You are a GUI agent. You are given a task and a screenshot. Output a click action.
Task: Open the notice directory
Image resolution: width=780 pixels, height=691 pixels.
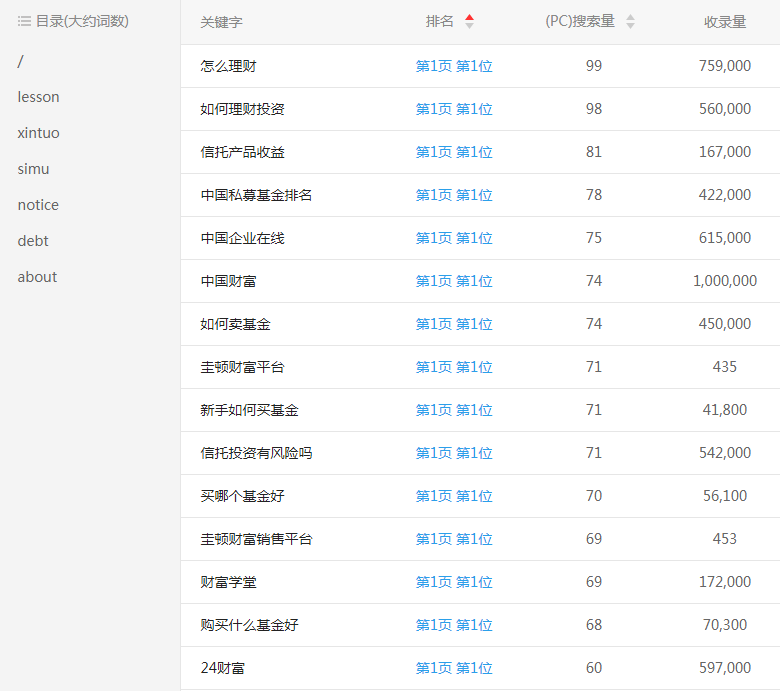coord(38,205)
